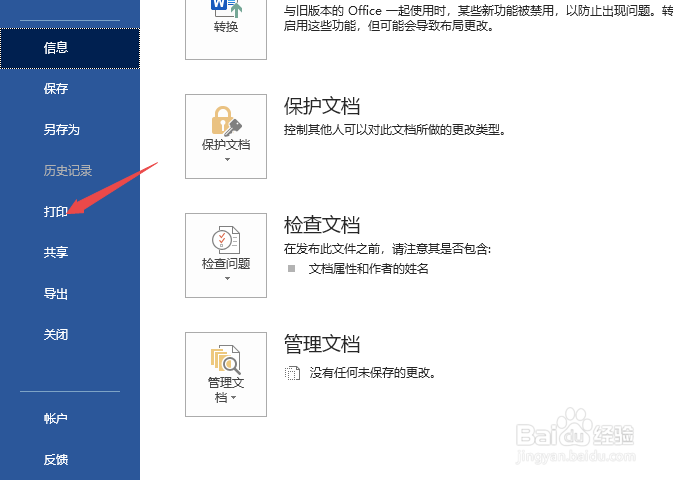Open 反馈 (Feedback) page
673x480 pixels.
[x=56, y=460]
